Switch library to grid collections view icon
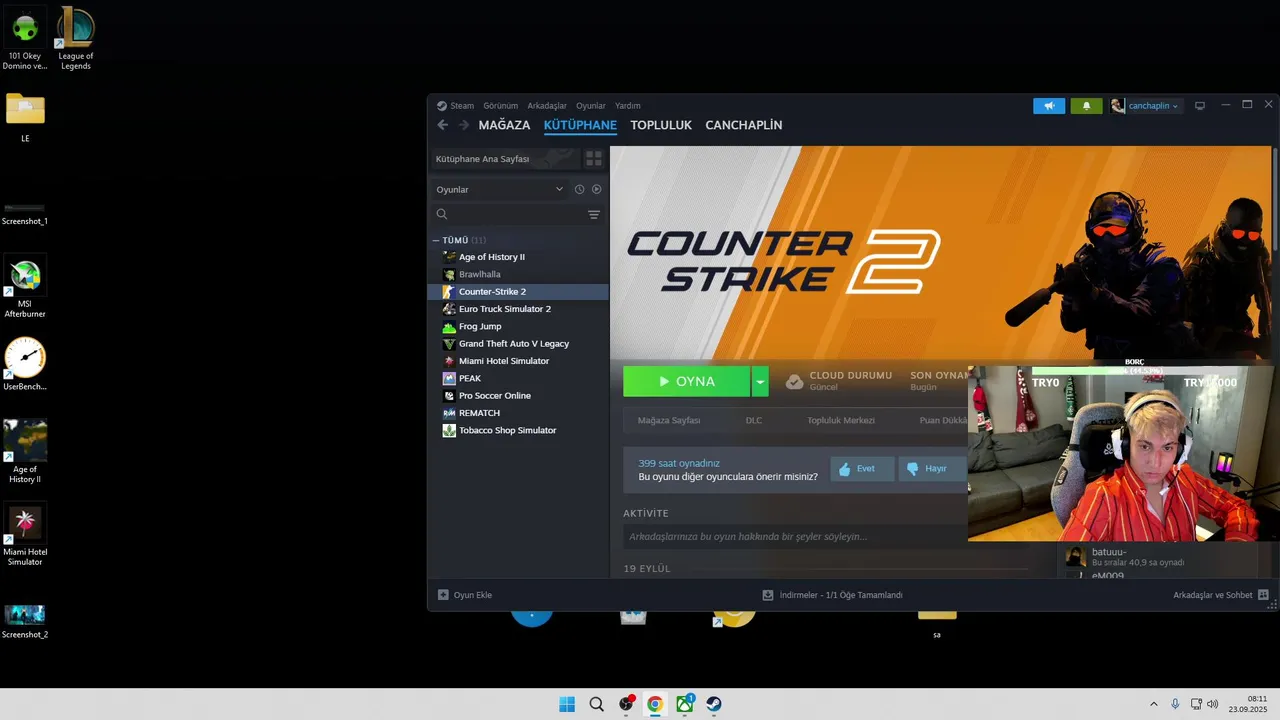Screen dimensions: 1280x720 pyautogui.click(x=594, y=159)
